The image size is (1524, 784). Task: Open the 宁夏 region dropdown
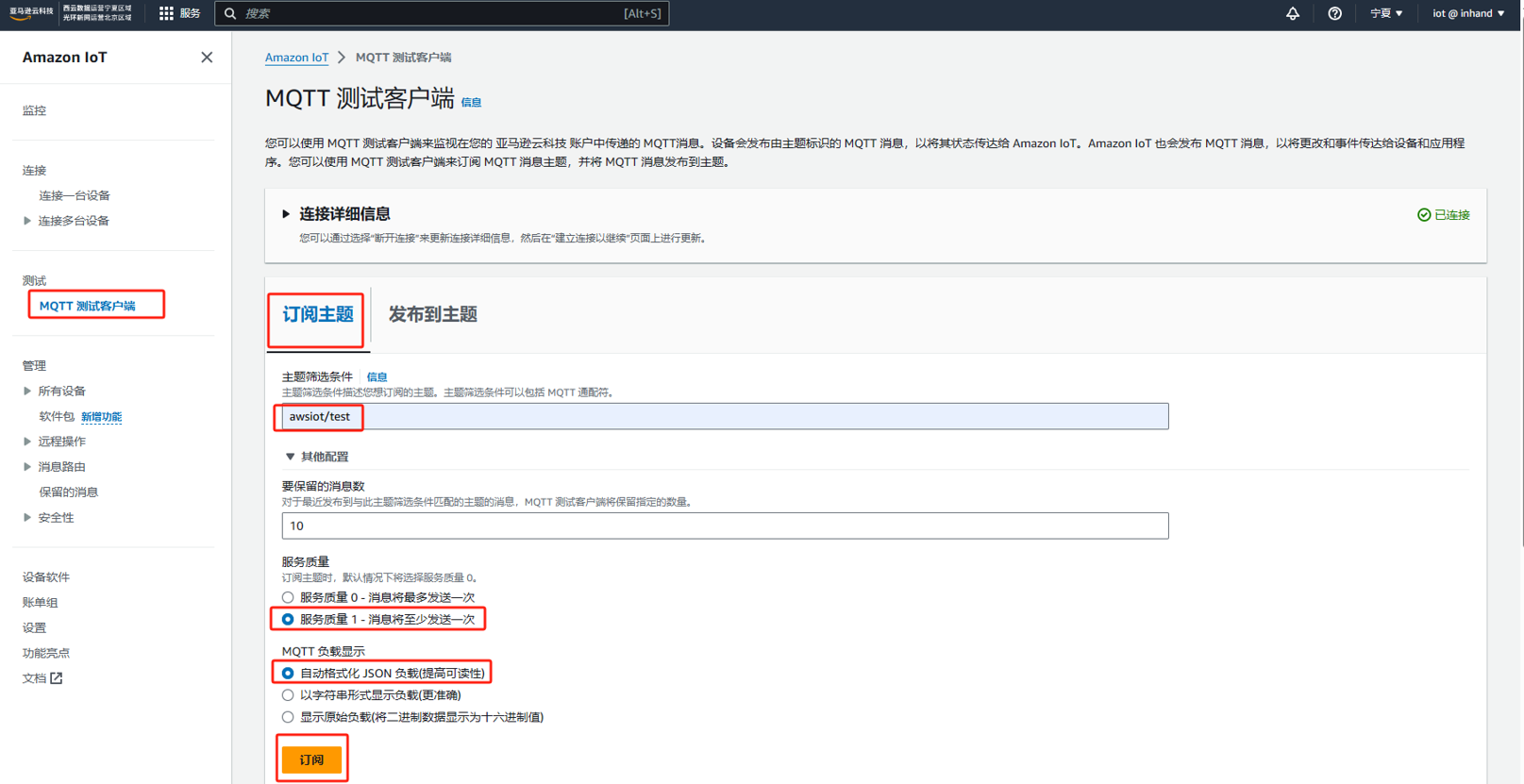(x=1386, y=13)
